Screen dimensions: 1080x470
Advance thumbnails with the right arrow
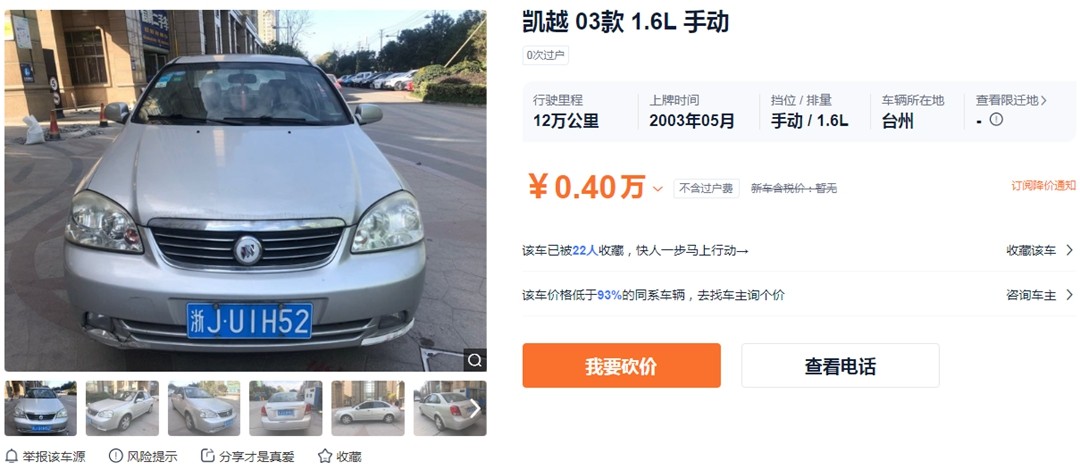[475, 409]
